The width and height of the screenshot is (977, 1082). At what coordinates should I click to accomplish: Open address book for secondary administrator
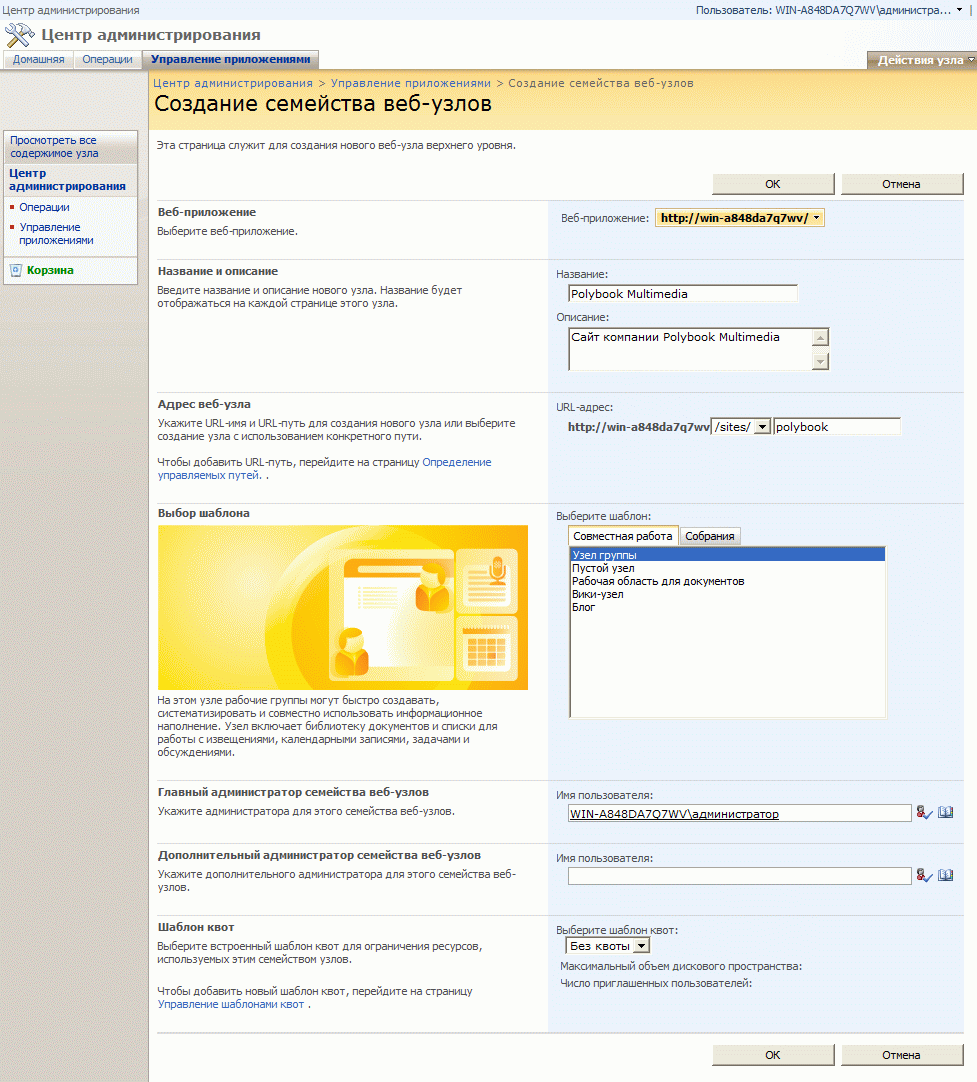click(945, 876)
